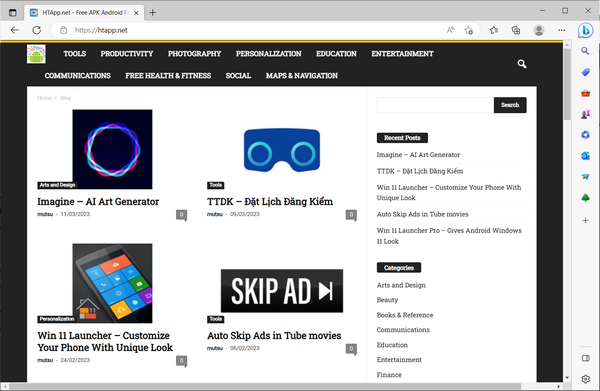This screenshot has width=600, height=391.
Task: Click the Arts and Design thumbnail tag
Action: click(57, 185)
